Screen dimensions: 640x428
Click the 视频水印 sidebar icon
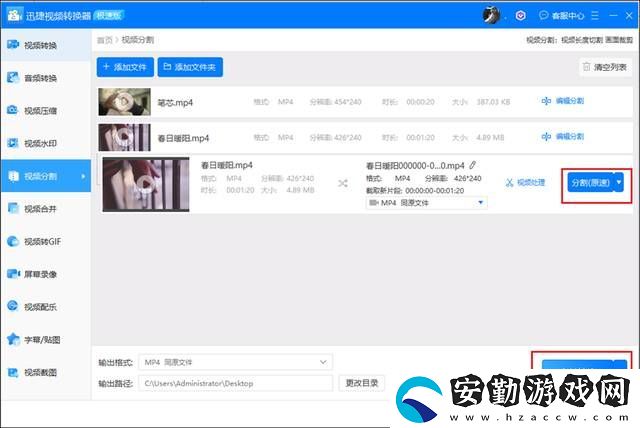coord(13,143)
